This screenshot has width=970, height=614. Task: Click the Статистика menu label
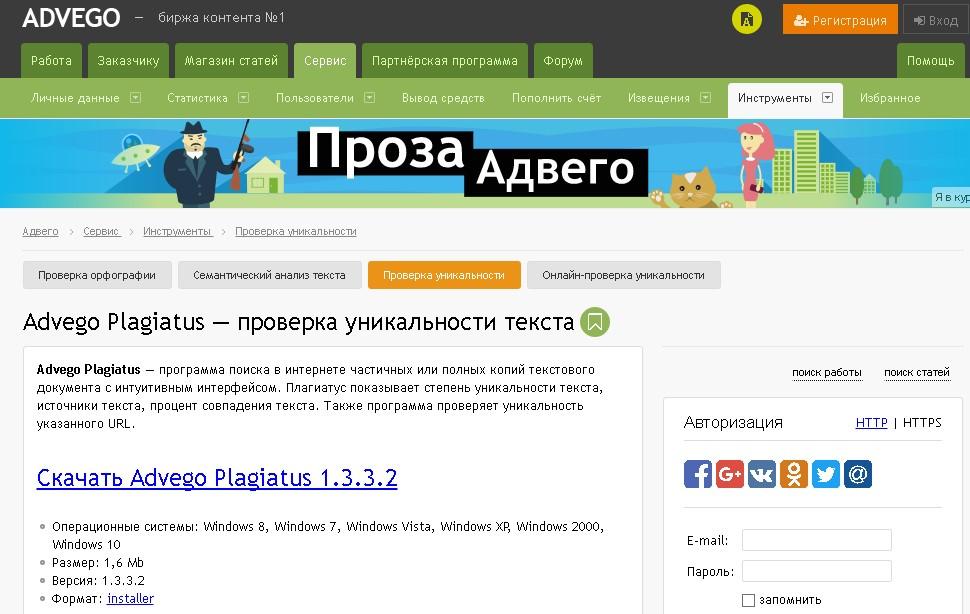pos(197,98)
